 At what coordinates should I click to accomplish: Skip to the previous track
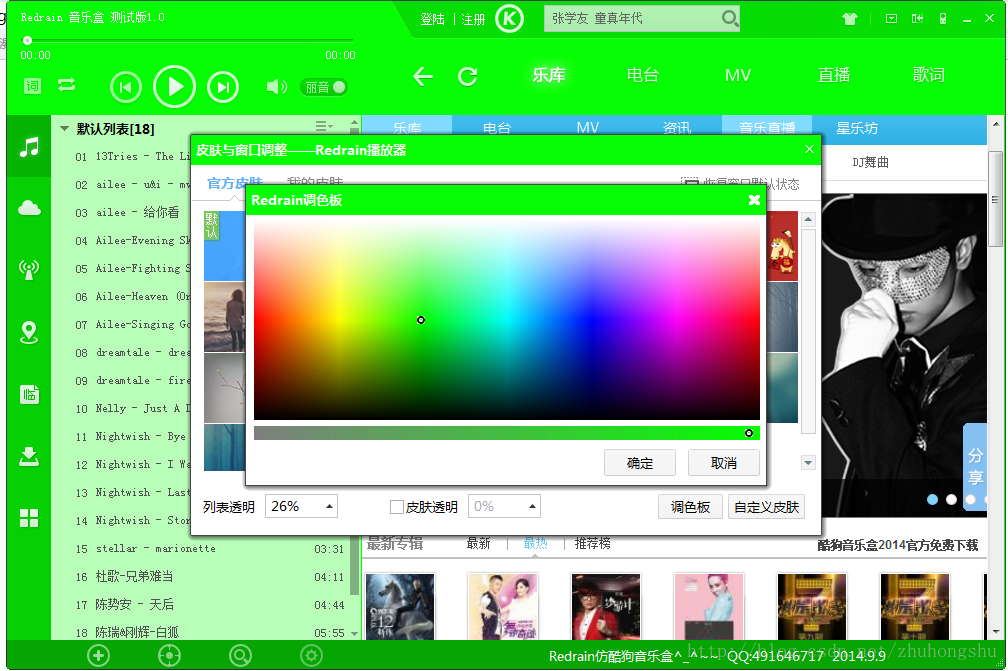pyautogui.click(x=126, y=87)
